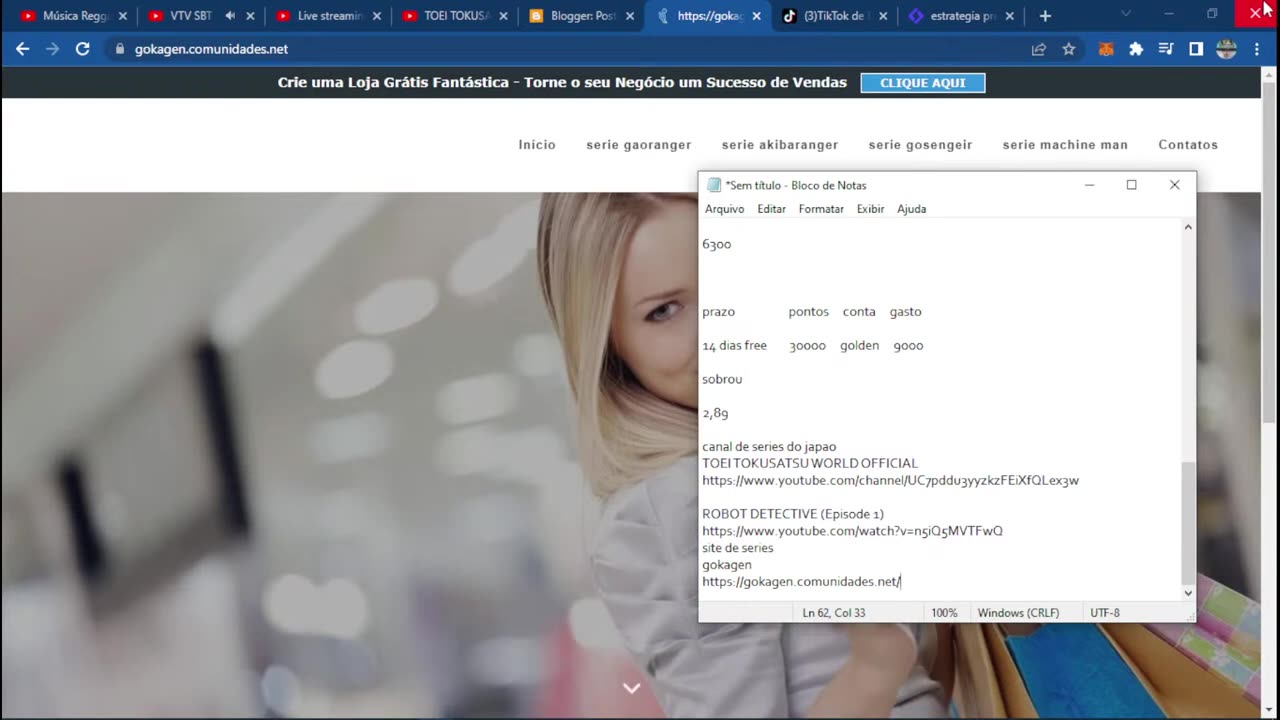This screenshot has width=1280, height=720.
Task: Open the serie machine man link
Action: 1065,145
